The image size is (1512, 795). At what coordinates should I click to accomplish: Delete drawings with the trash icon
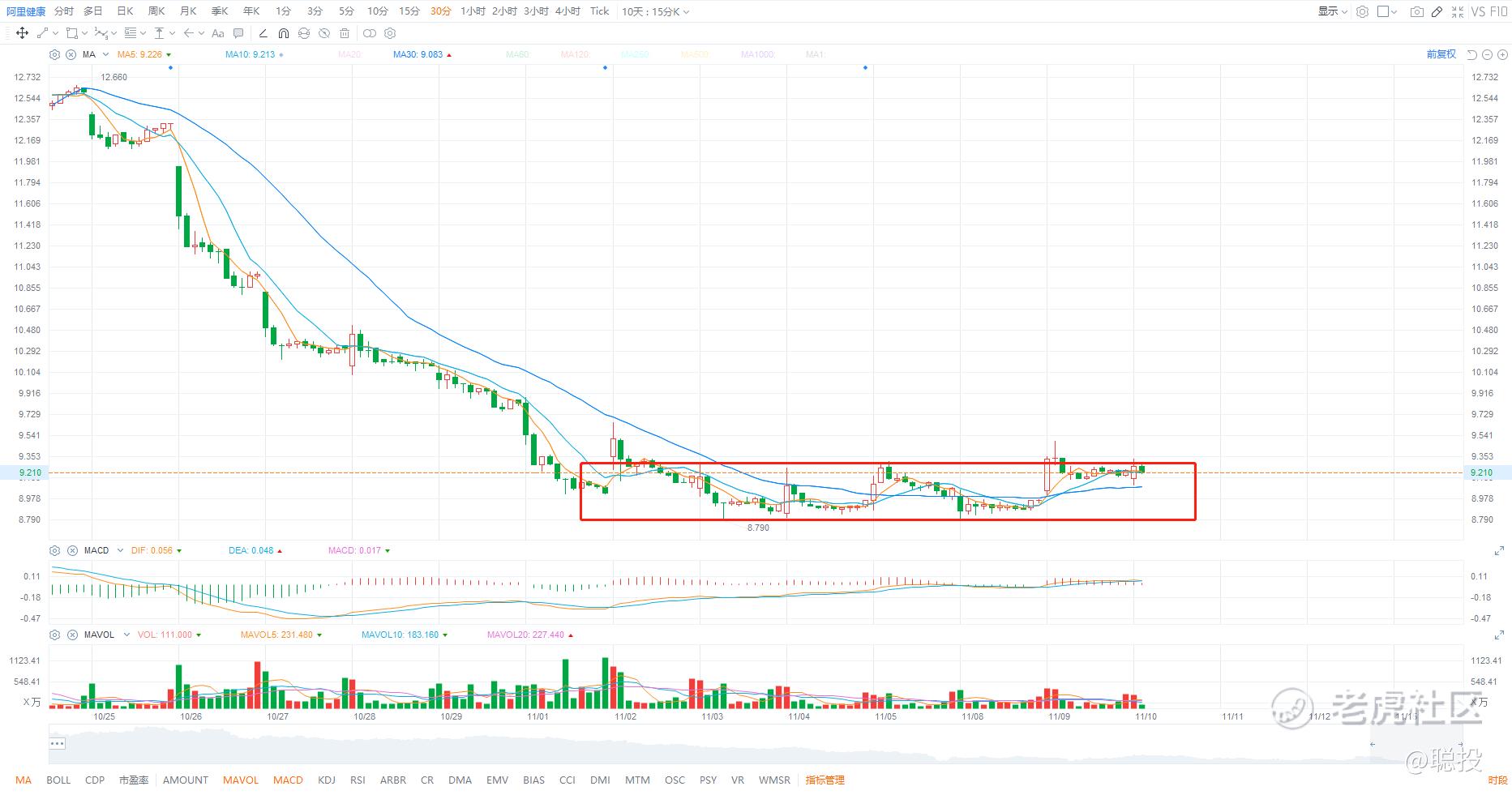345,33
